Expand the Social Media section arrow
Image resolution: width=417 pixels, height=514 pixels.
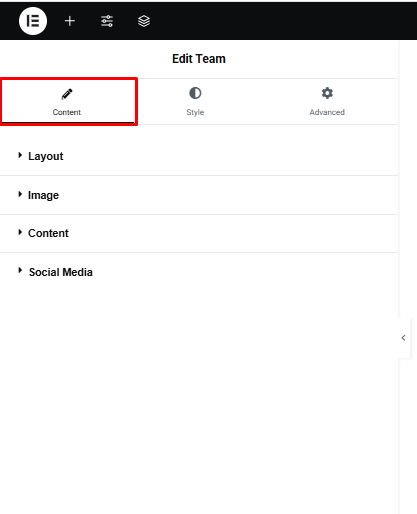pos(20,270)
